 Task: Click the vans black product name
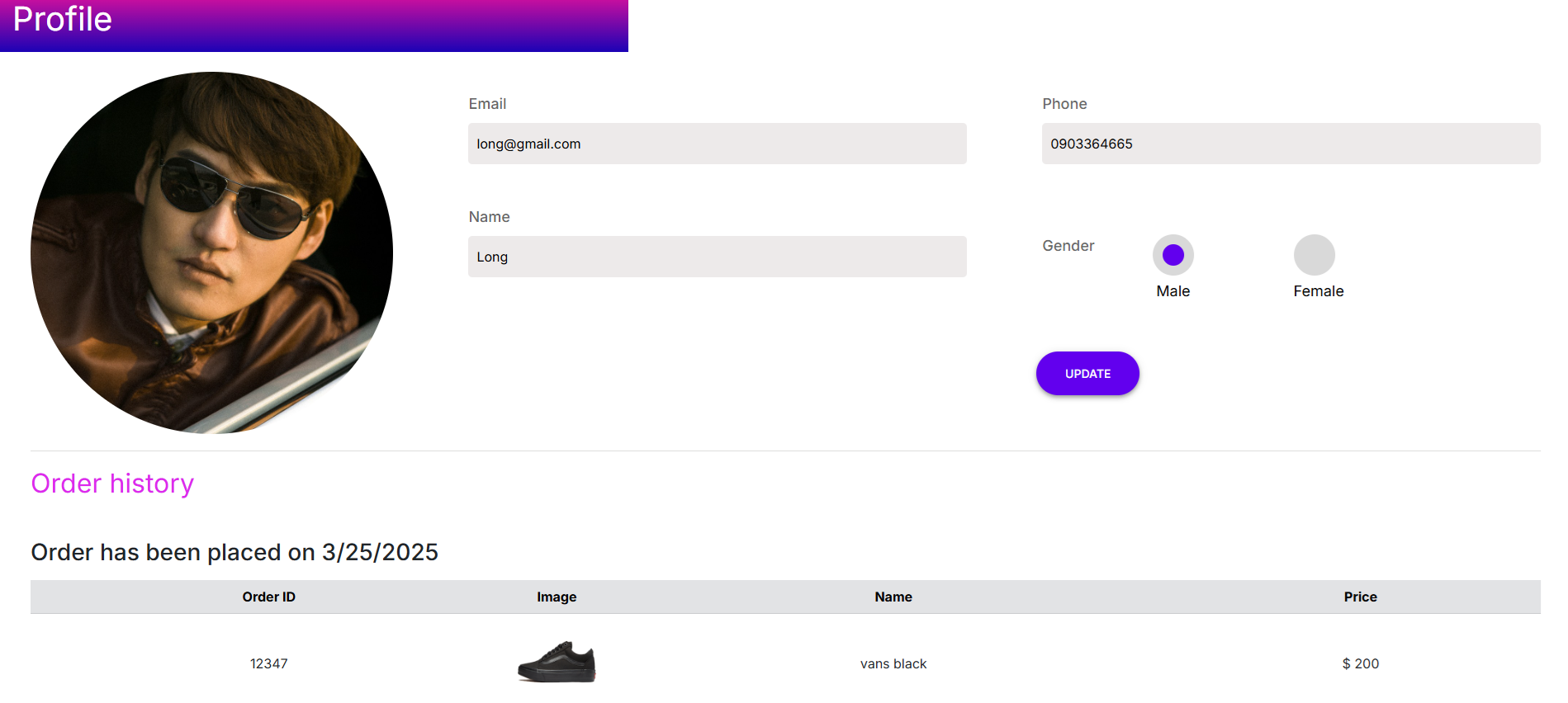(893, 663)
